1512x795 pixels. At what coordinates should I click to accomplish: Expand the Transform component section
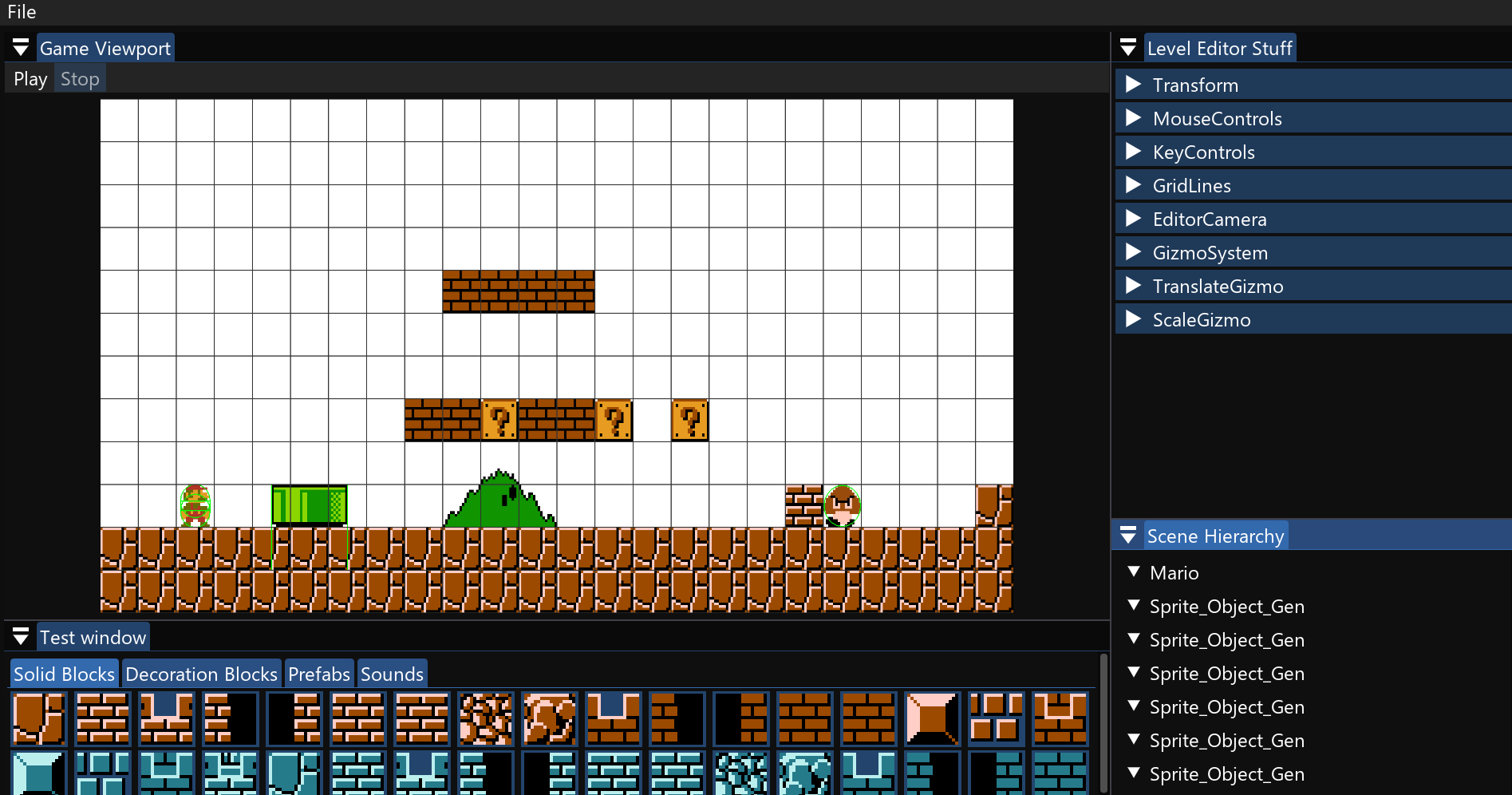(x=1133, y=85)
